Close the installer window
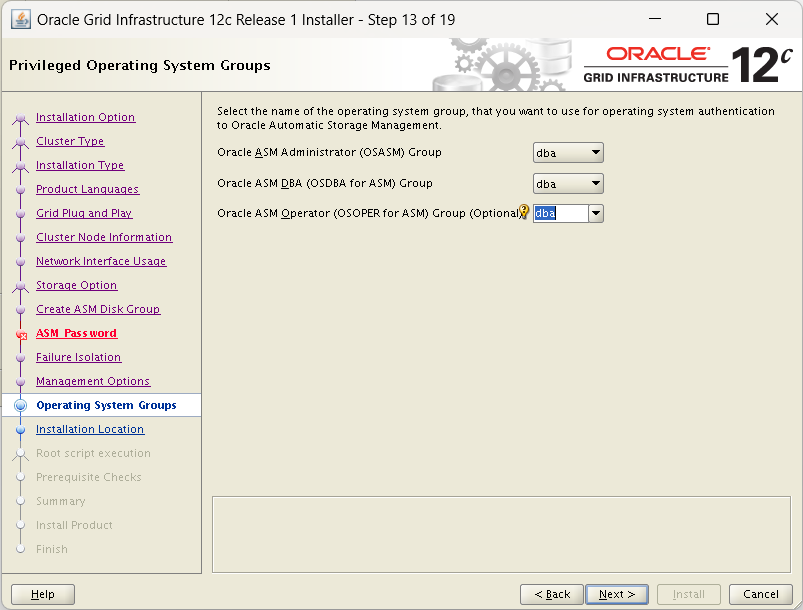 point(772,19)
